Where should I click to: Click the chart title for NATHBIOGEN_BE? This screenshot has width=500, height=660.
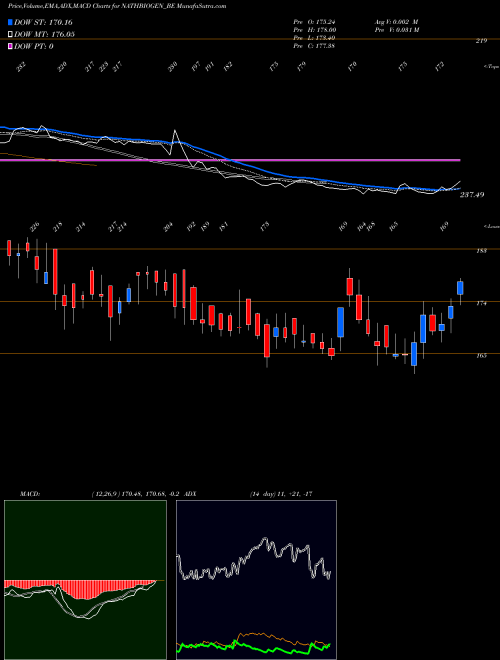coord(117,6)
